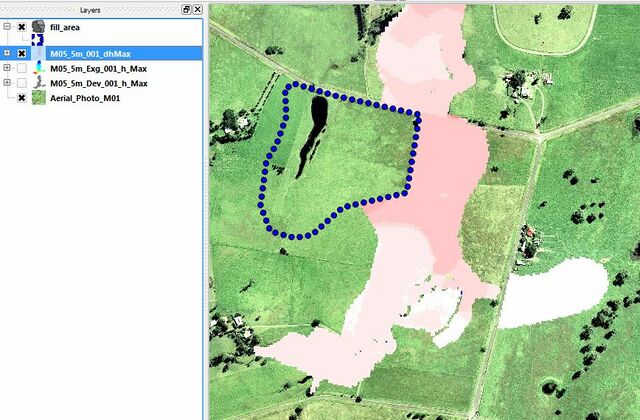640x420 pixels.
Task: Click the fill_area blue dotted symbol swatch
Action: (x=38, y=40)
